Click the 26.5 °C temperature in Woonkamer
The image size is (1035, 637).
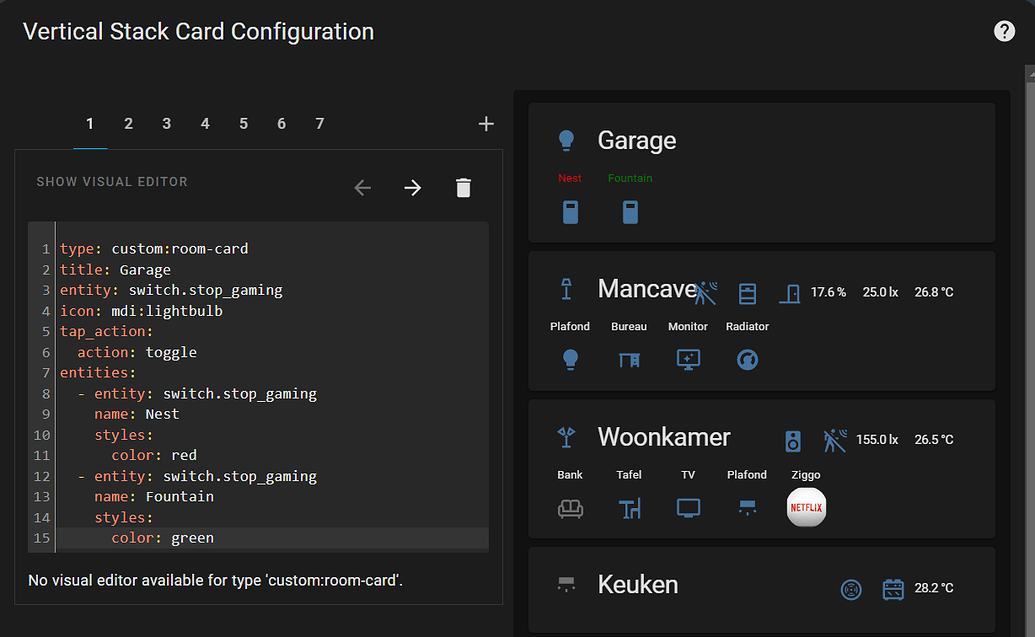[933, 440]
